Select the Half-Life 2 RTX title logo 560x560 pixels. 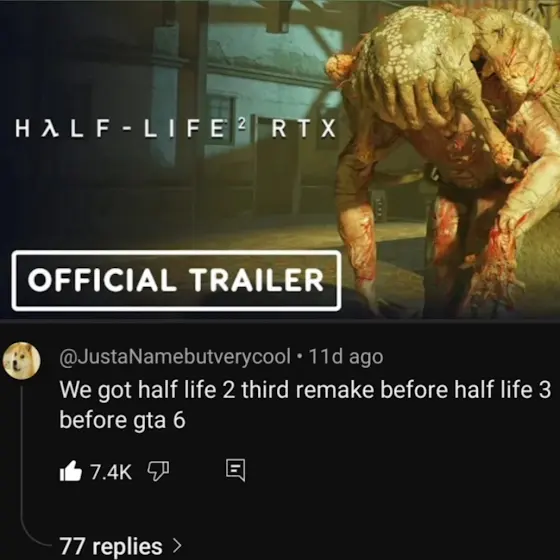[x=175, y=129]
